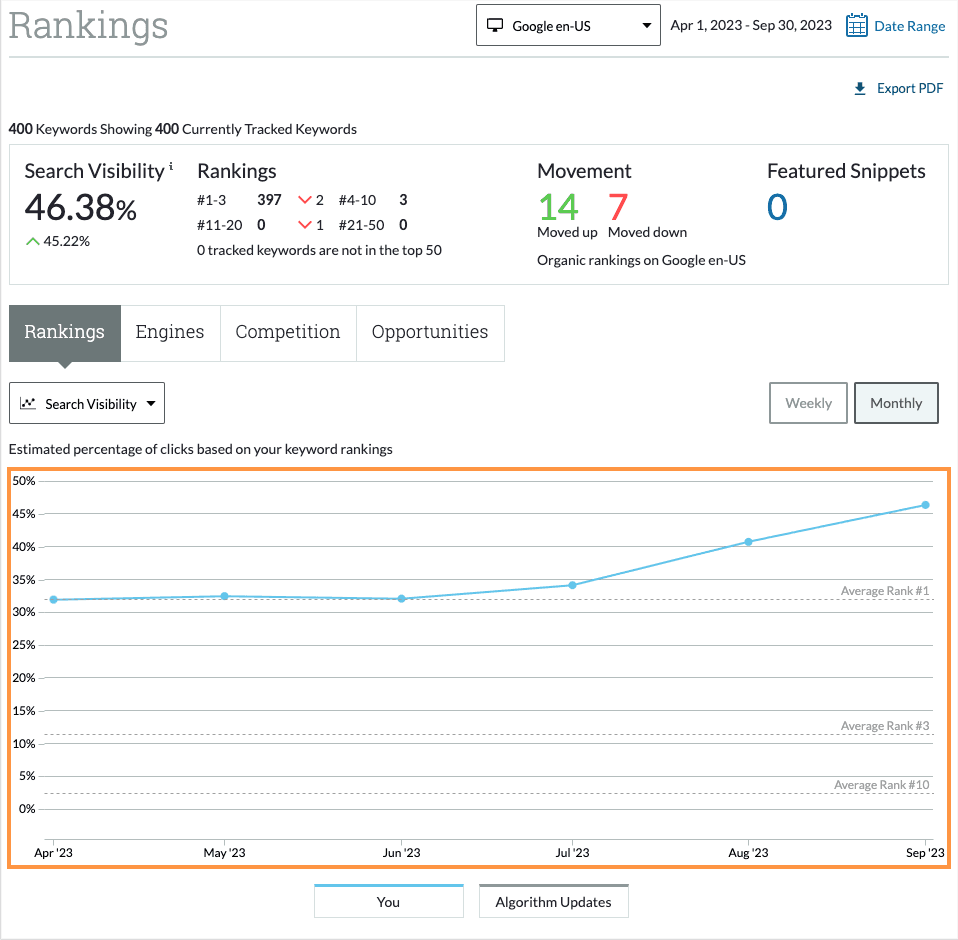Switch chart to Monthly view

click(895, 403)
